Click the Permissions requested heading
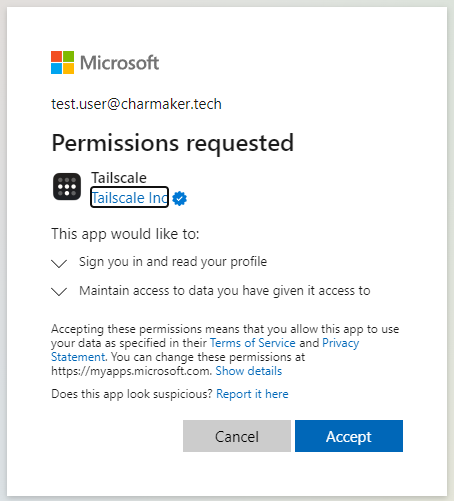This screenshot has height=501, width=454. click(173, 143)
